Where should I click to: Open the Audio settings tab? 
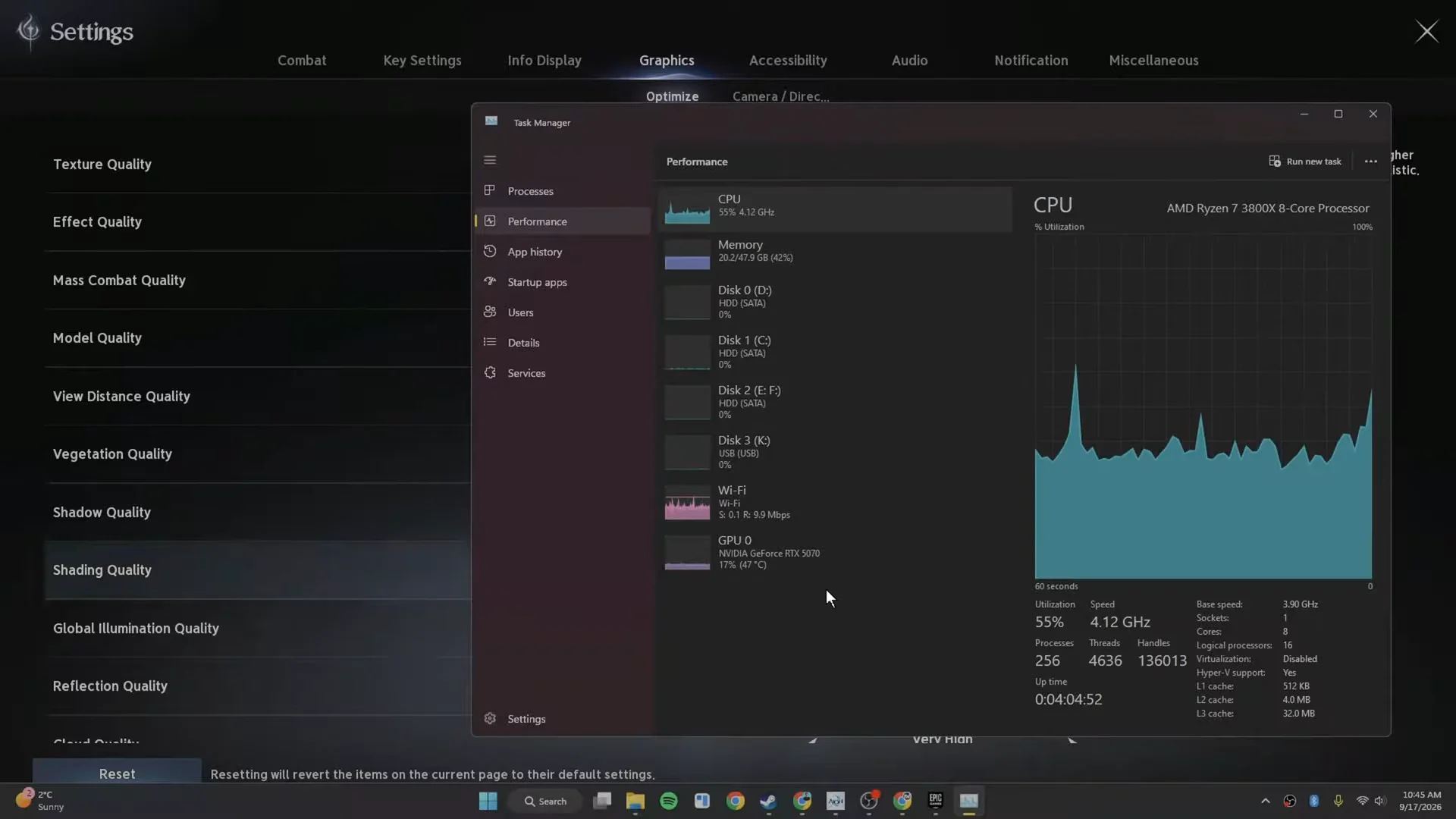pyautogui.click(x=909, y=61)
